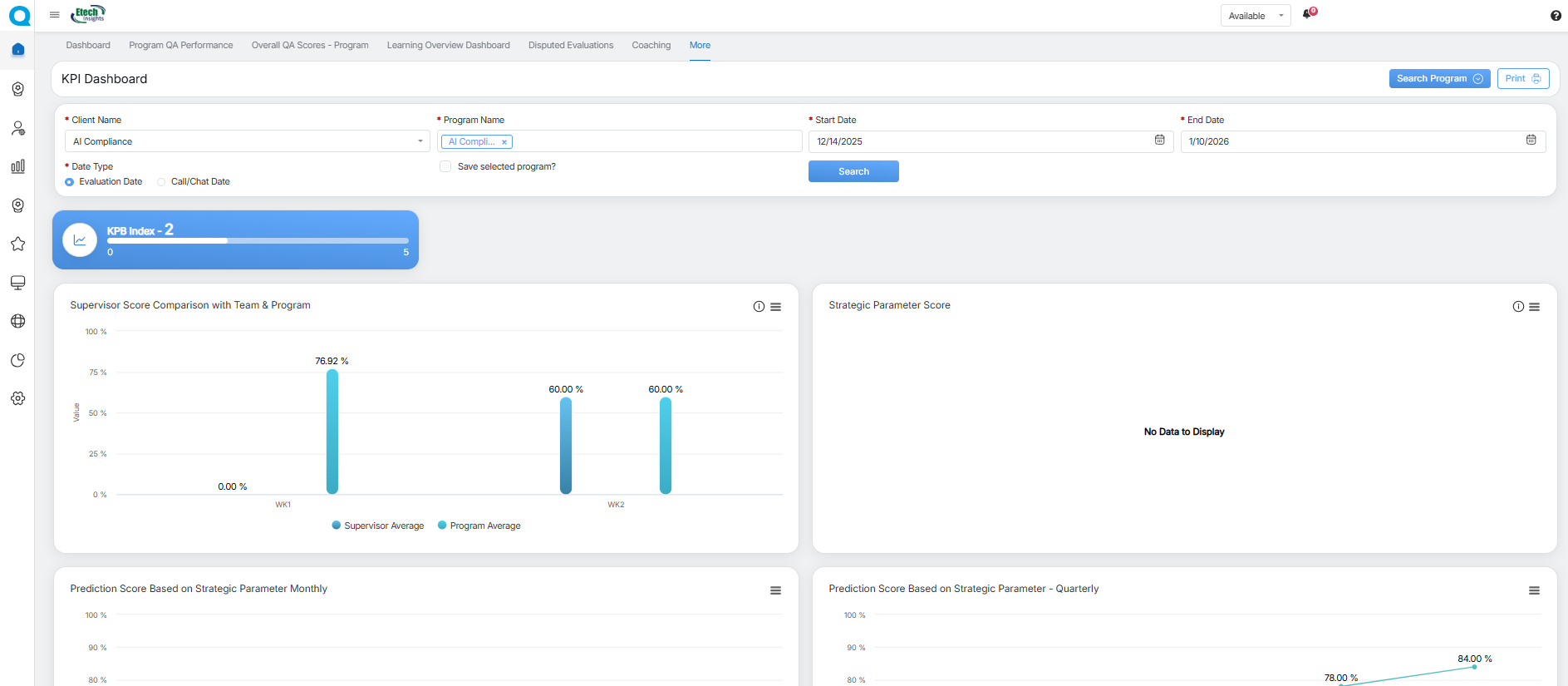Check Save selected program checkbox
1568x686 pixels.
point(445,167)
